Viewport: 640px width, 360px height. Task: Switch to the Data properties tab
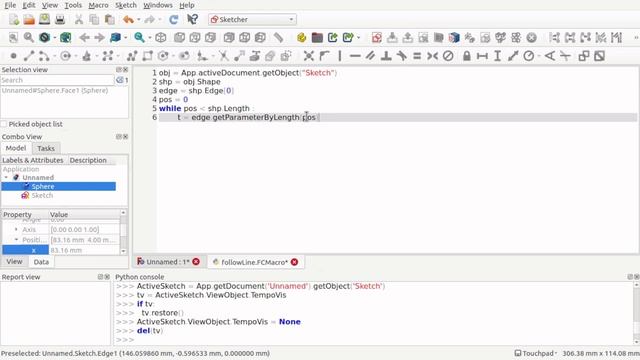pyautogui.click(x=41, y=262)
